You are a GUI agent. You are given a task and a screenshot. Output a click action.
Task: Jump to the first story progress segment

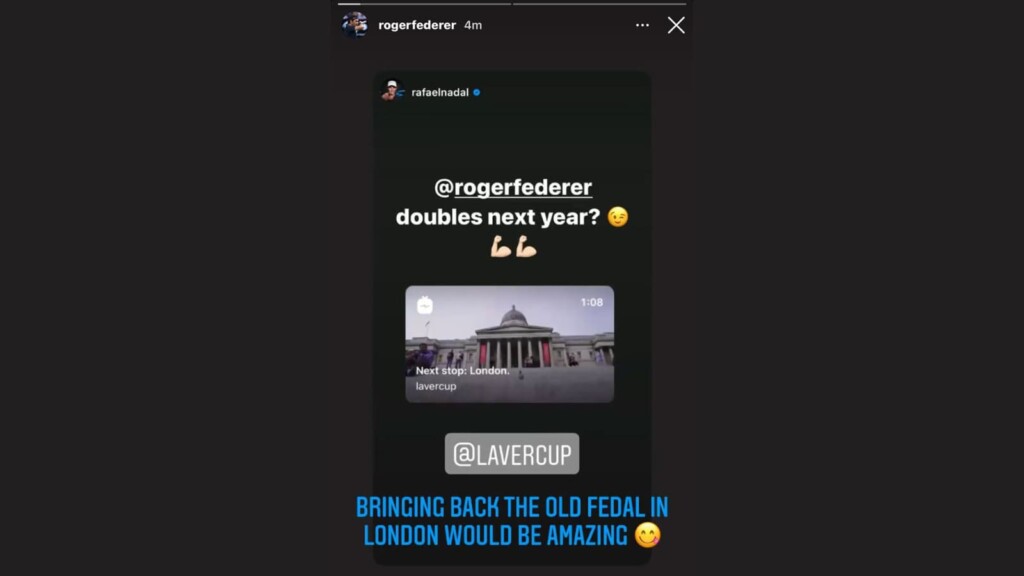click(424, 4)
